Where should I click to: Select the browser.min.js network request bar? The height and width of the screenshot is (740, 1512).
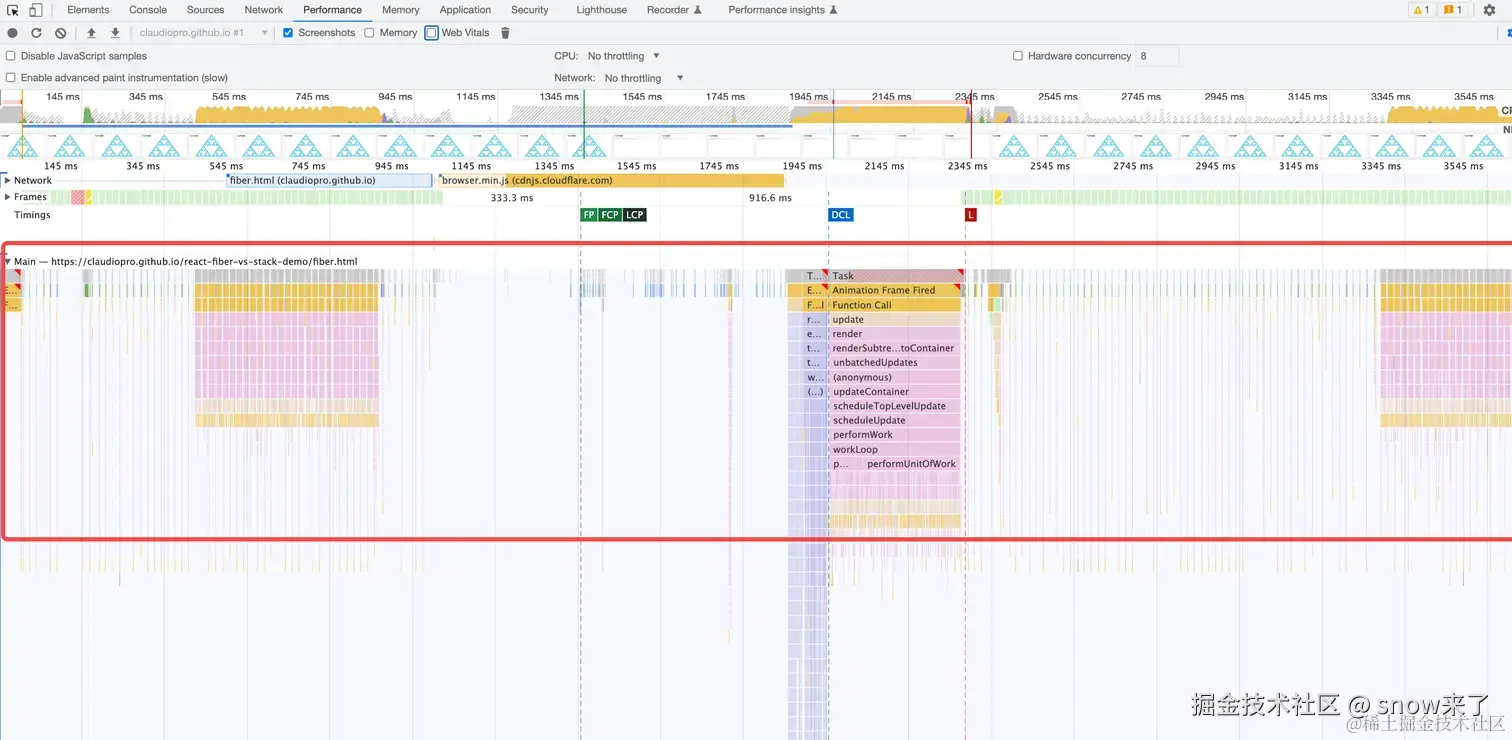click(611, 181)
